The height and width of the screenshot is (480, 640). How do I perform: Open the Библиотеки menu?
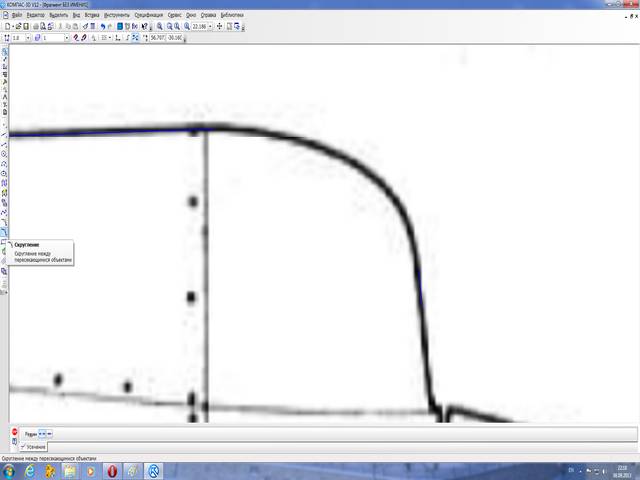pyautogui.click(x=231, y=16)
